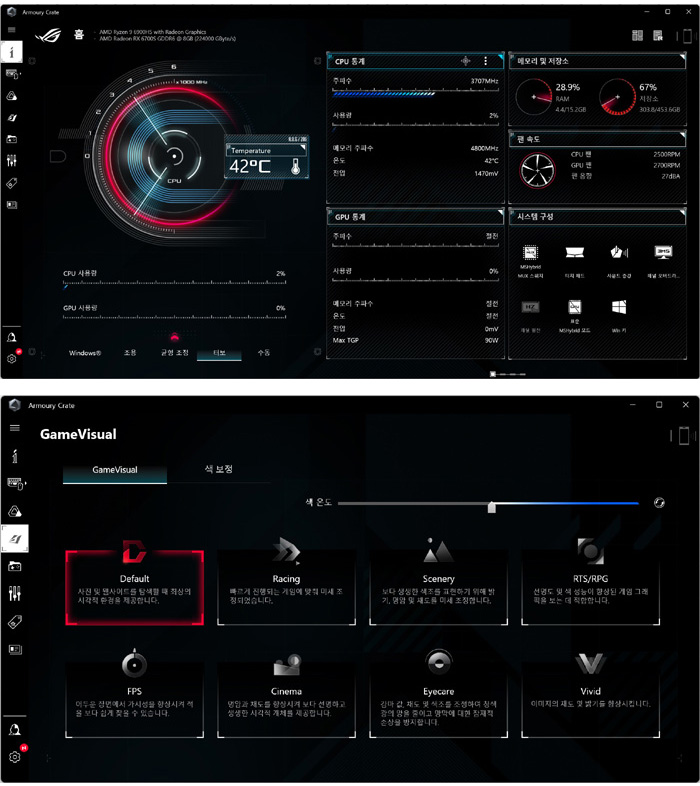Select Vivid display mode card
Image resolution: width=700 pixels, height=786 pixels.
click(591, 700)
